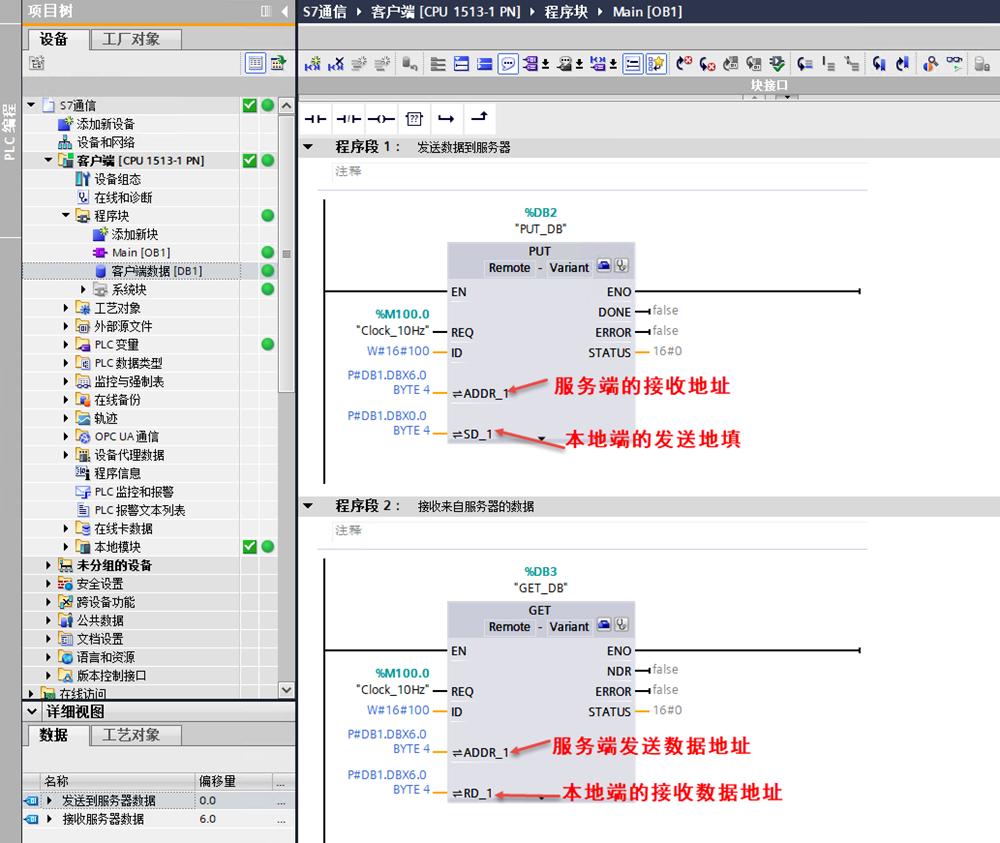Image resolution: width=1000 pixels, height=843 pixels.
Task: Toggle network comments display in toolbar
Action: click(508, 64)
